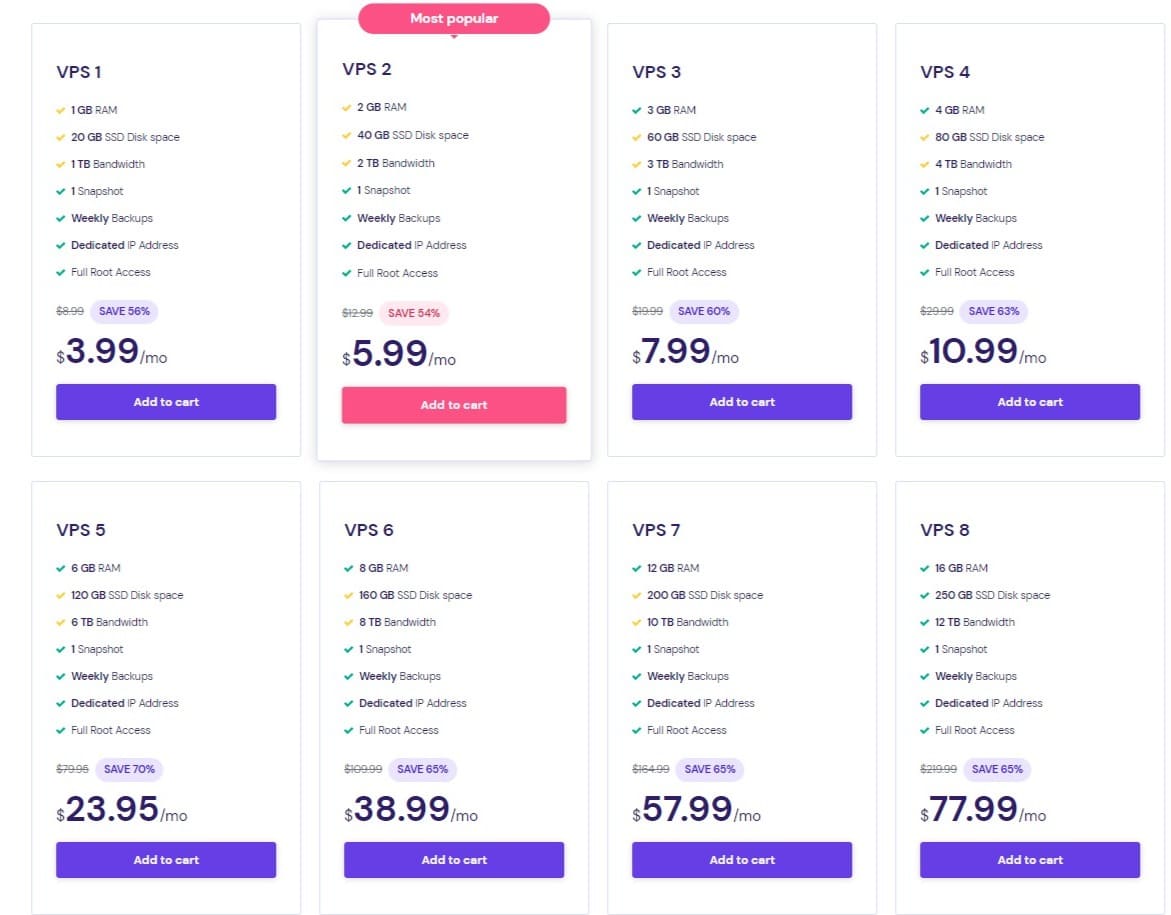Add VPS 1 to the cart

click(166, 401)
